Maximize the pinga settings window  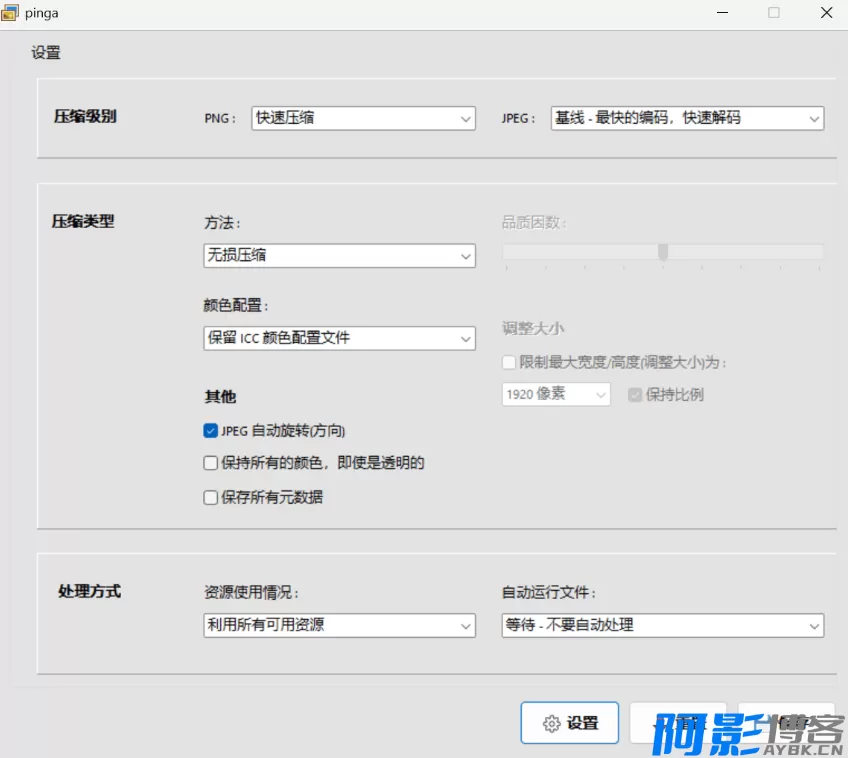773,12
